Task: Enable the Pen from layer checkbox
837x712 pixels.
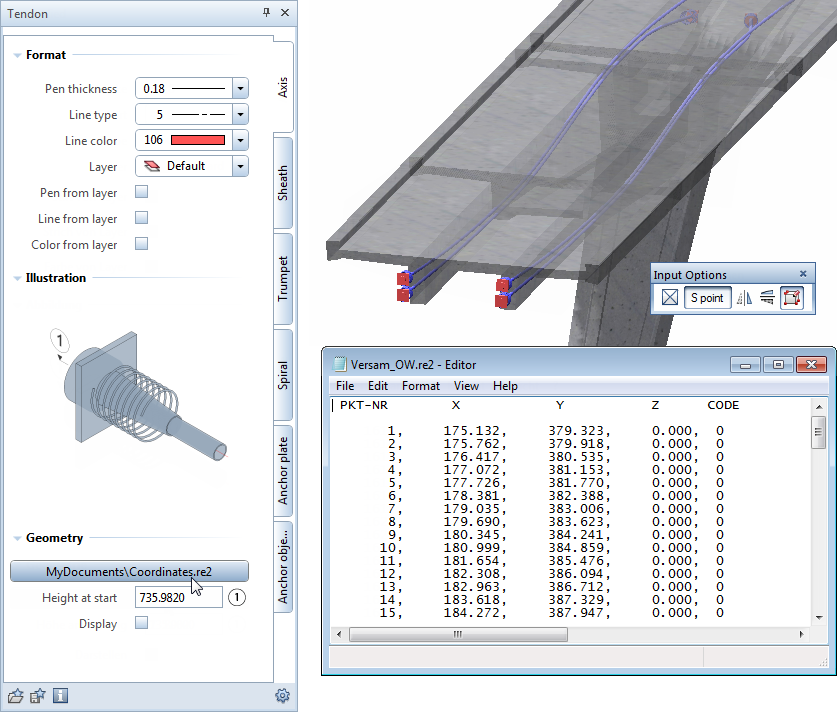Action: pyautogui.click(x=141, y=192)
